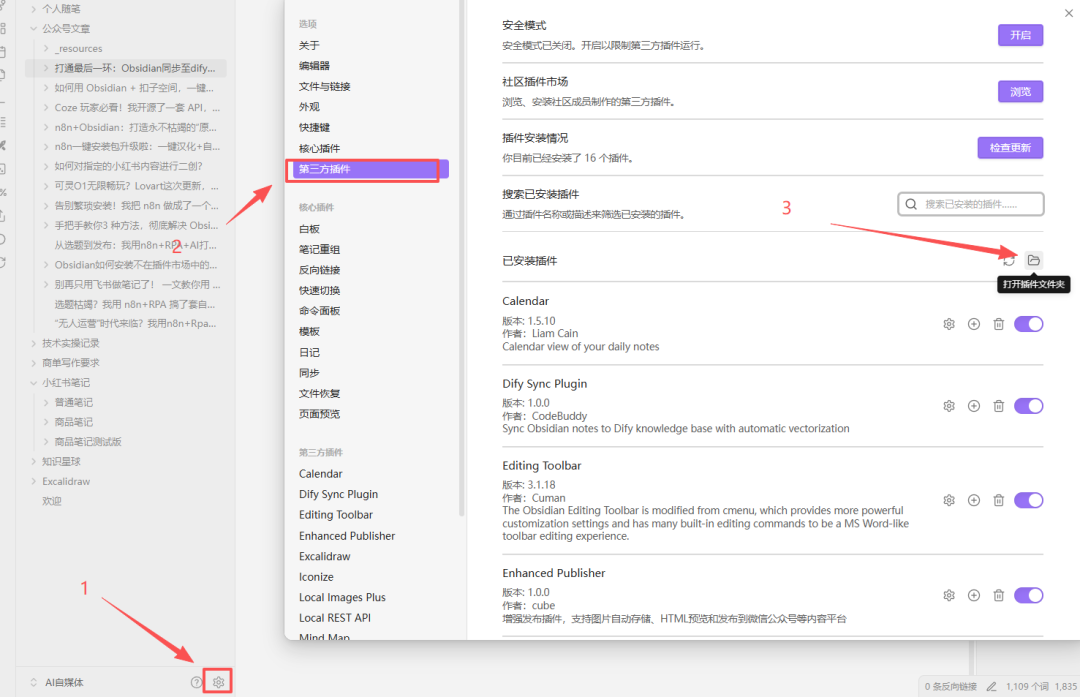Click trash icon next to Enhanced Publisher
The width and height of the screenshot is (1080, 697).
(998, 595)
